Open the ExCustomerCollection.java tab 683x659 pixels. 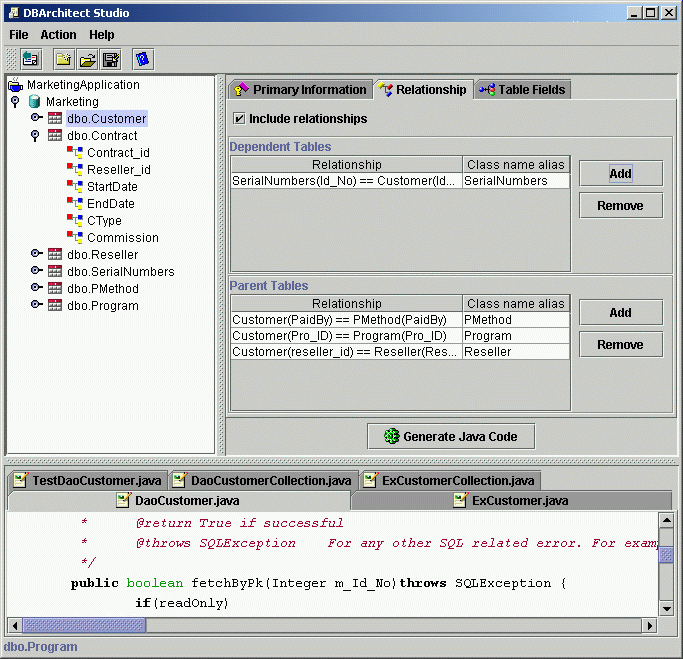pyautogui.click(x=450, y=480)
